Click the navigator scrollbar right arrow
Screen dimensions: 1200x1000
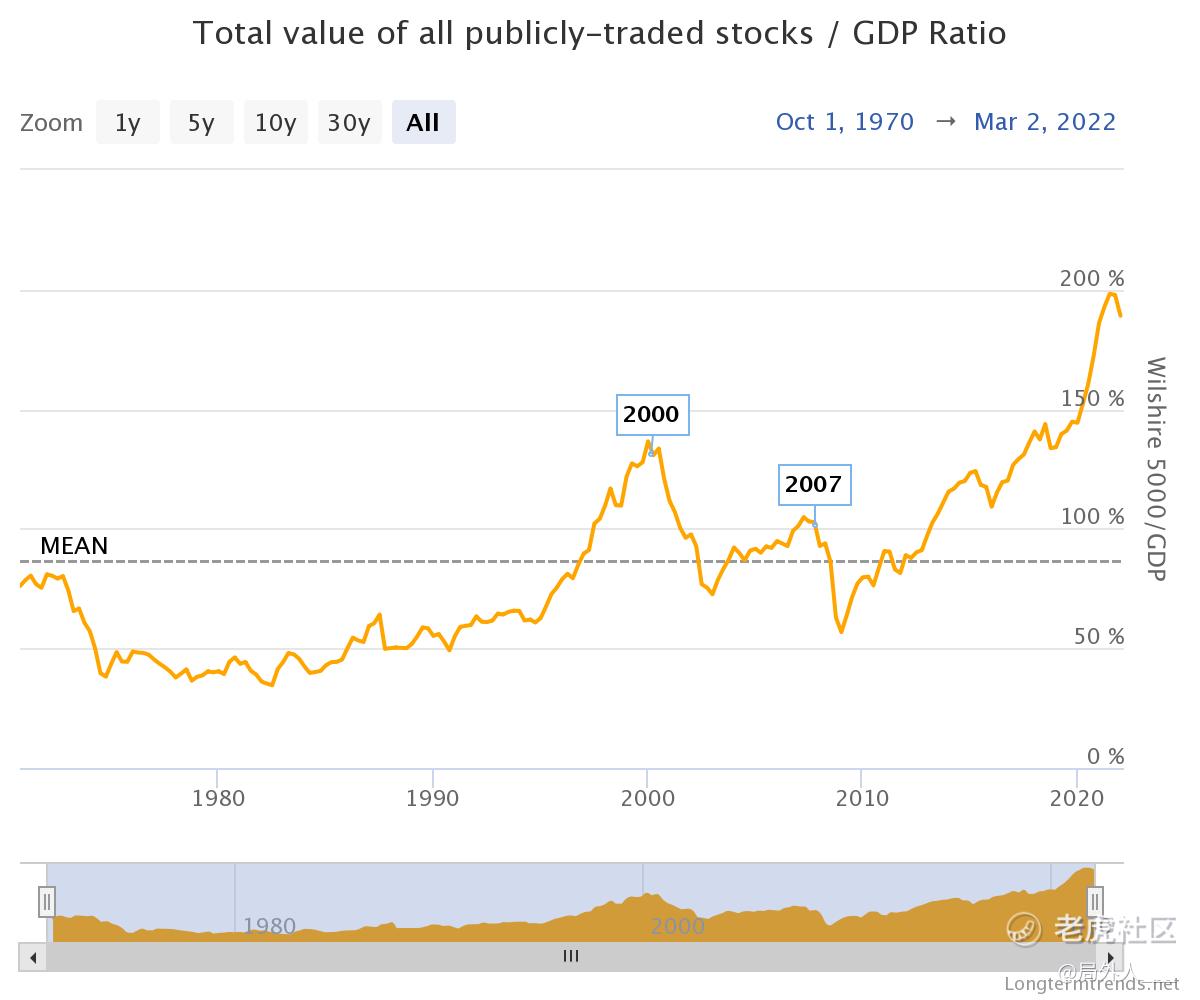(x=1110, y=957)
